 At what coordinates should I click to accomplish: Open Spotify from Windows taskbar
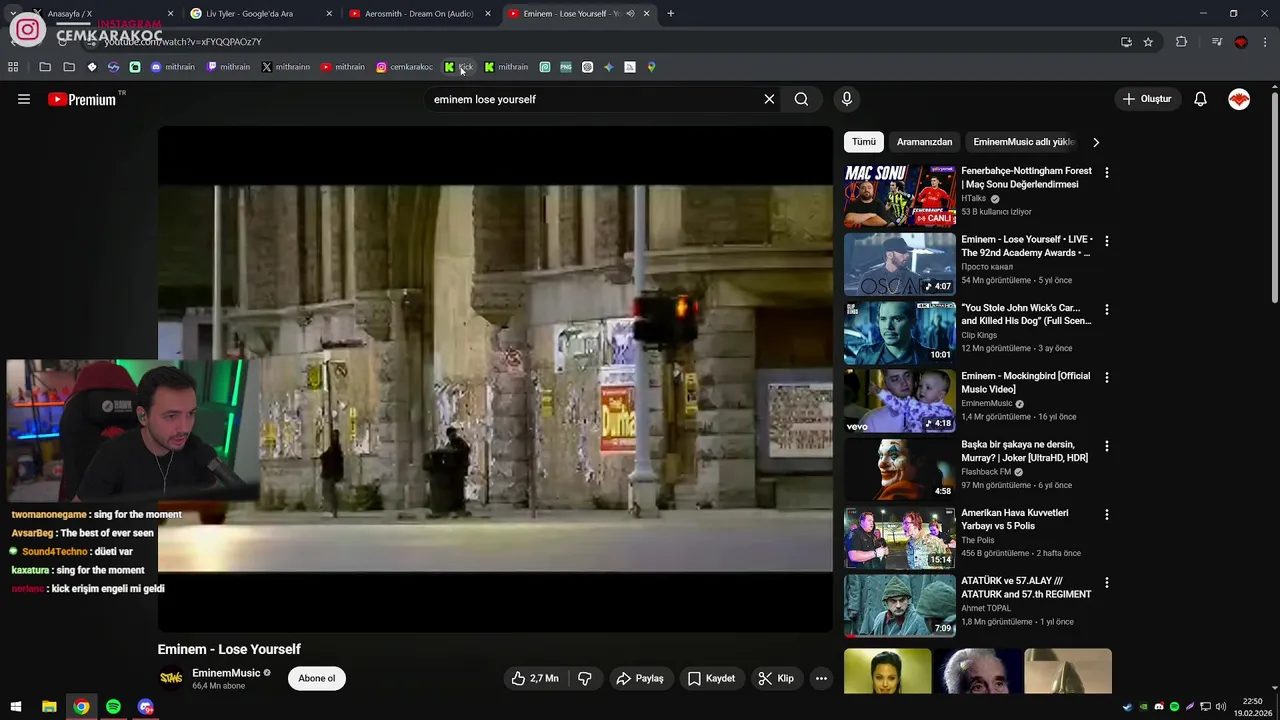click(113, 707)
